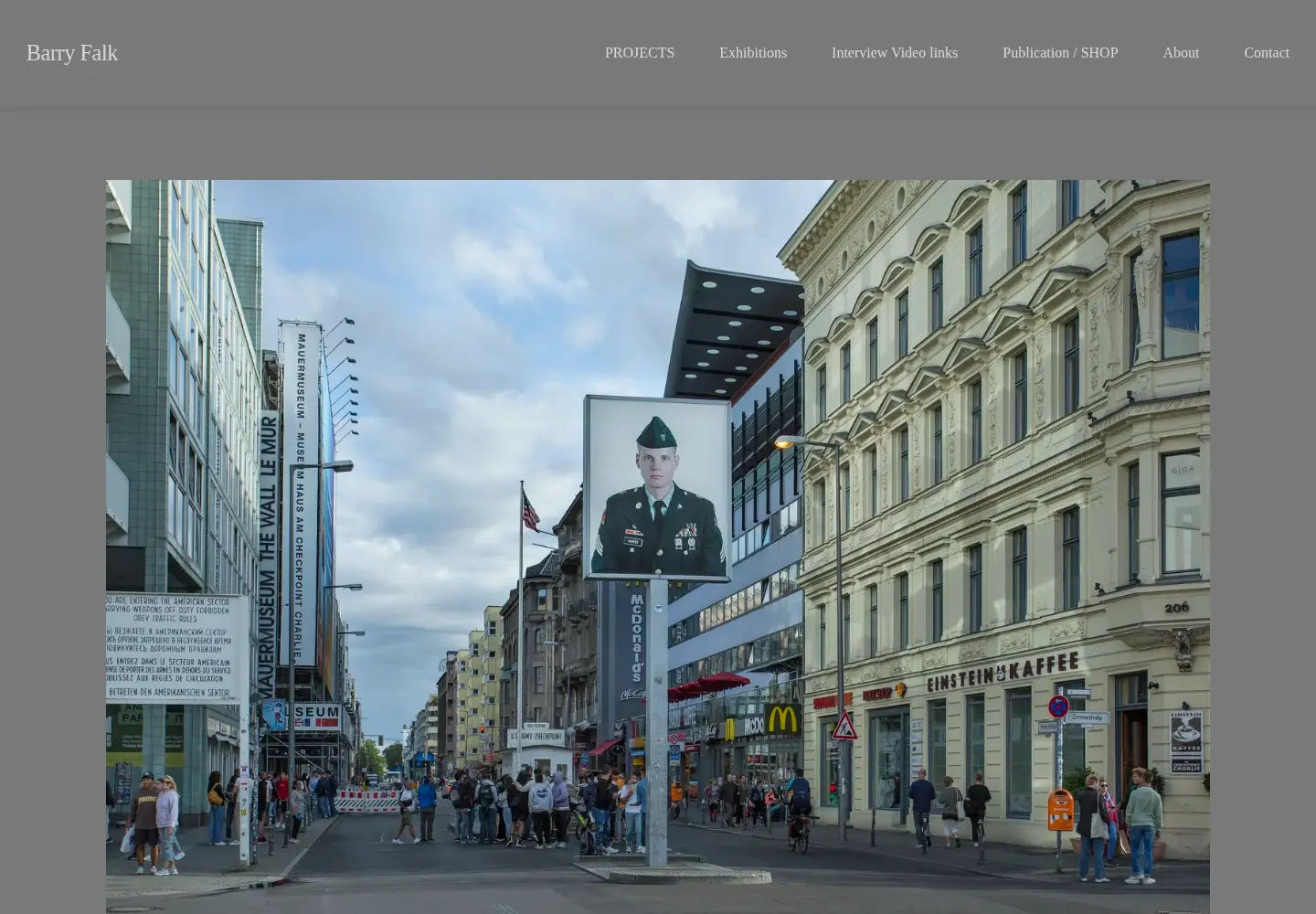Open Interview Video links page

coord(895,53)
